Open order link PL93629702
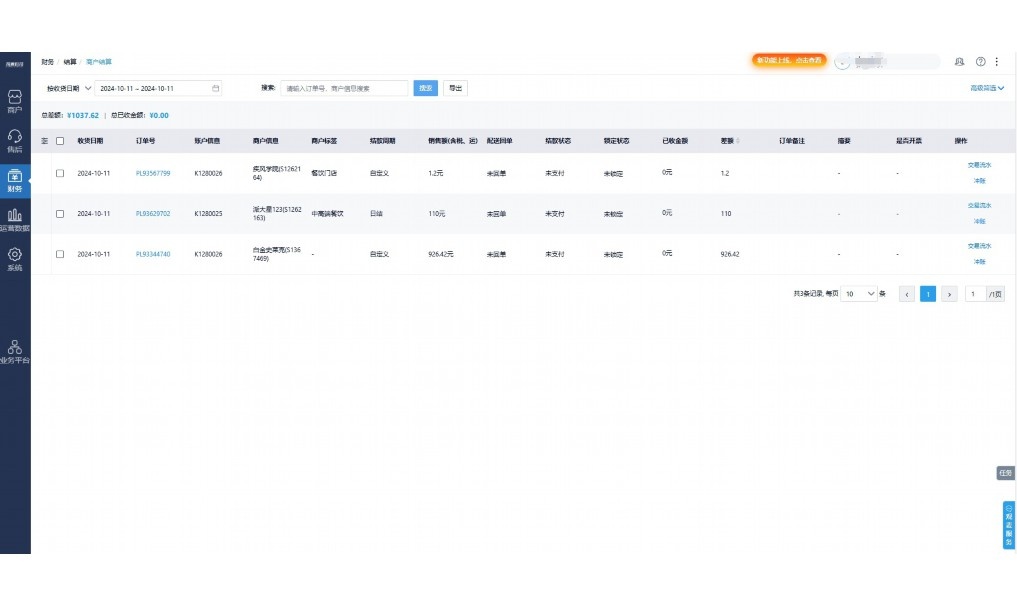 [x=153, y=214]
